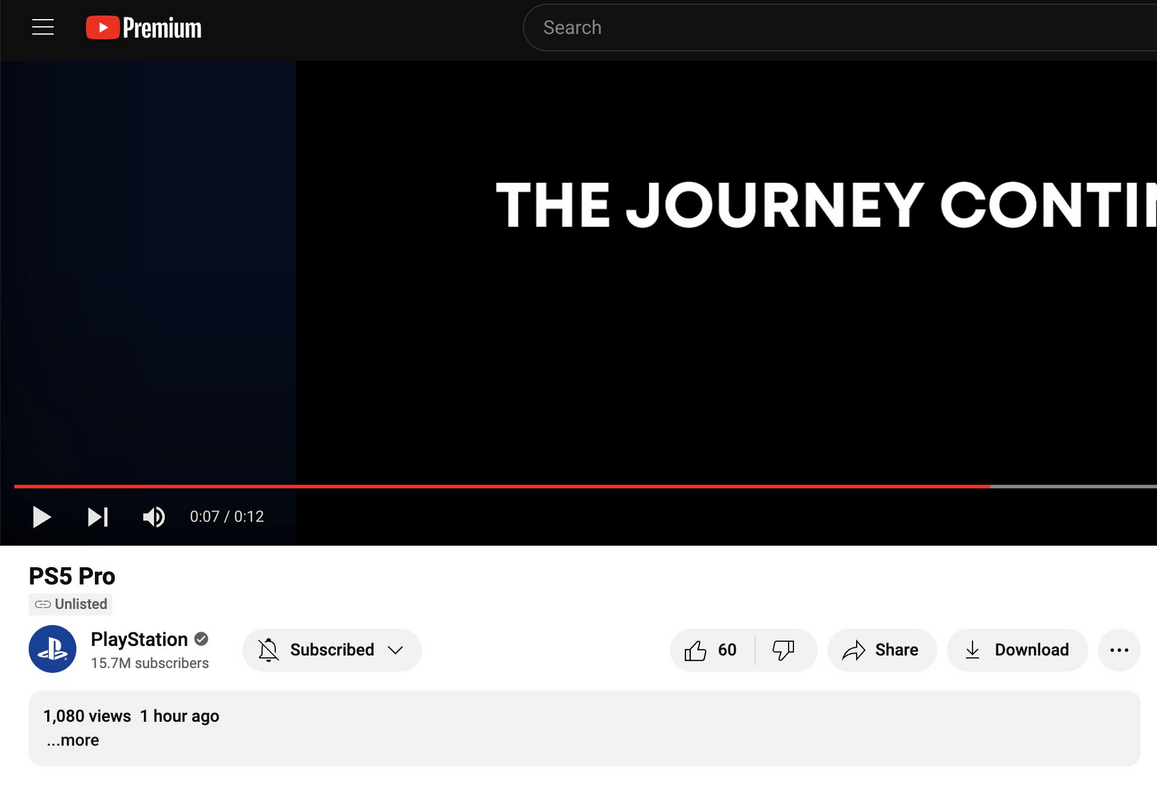The width and height of the screenshot is (1157, 800).
Task: Open the Subscribed notification dropdown
Action: pos(332,649)
